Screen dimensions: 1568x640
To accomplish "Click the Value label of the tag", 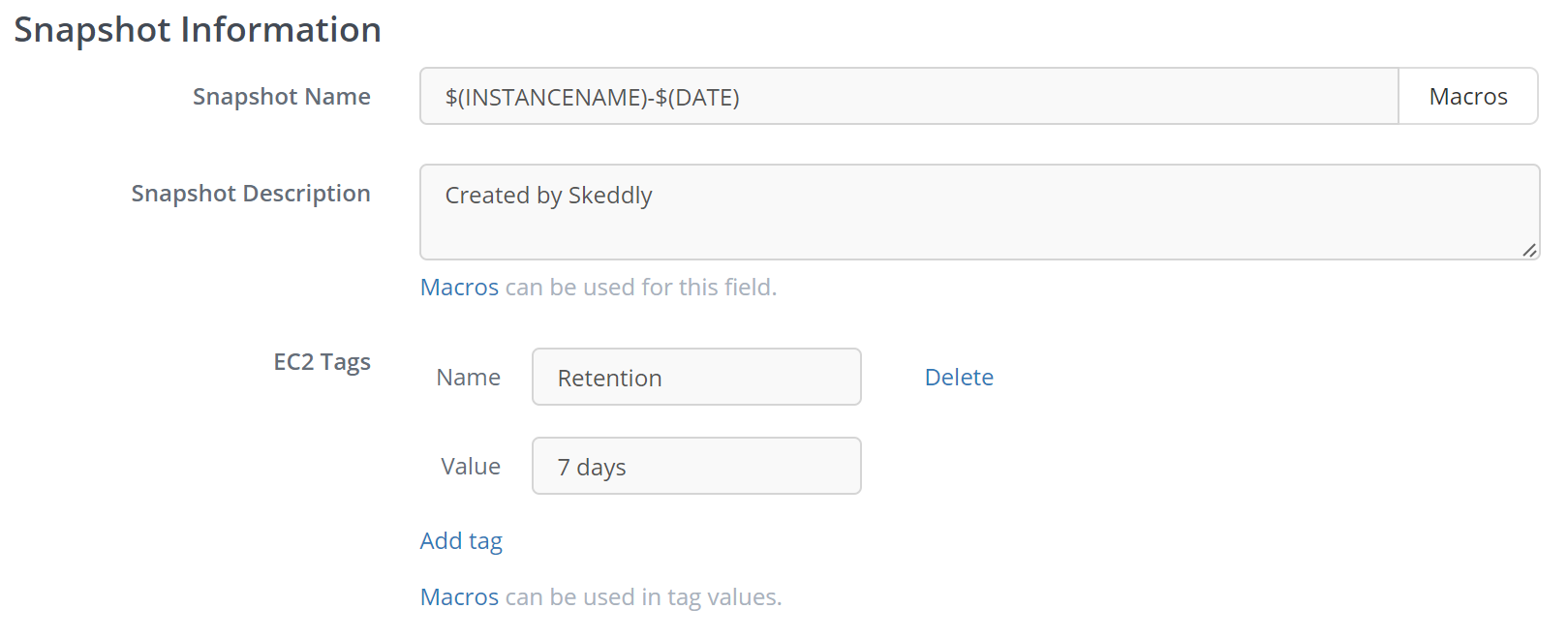I will tap(471, 467).
